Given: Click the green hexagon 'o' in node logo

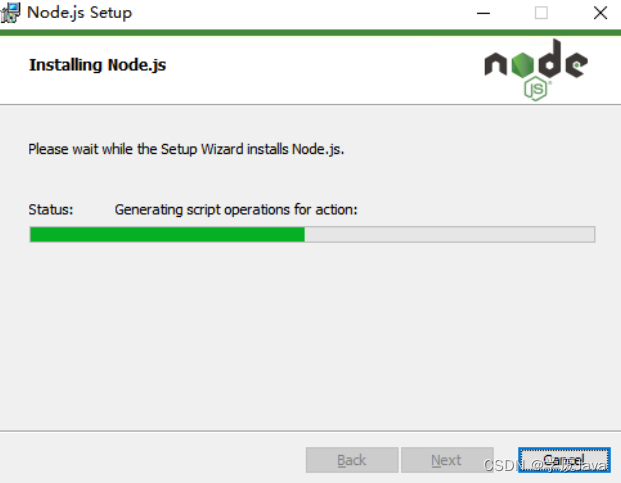Looking at the screenshot, I should point(522,65).
